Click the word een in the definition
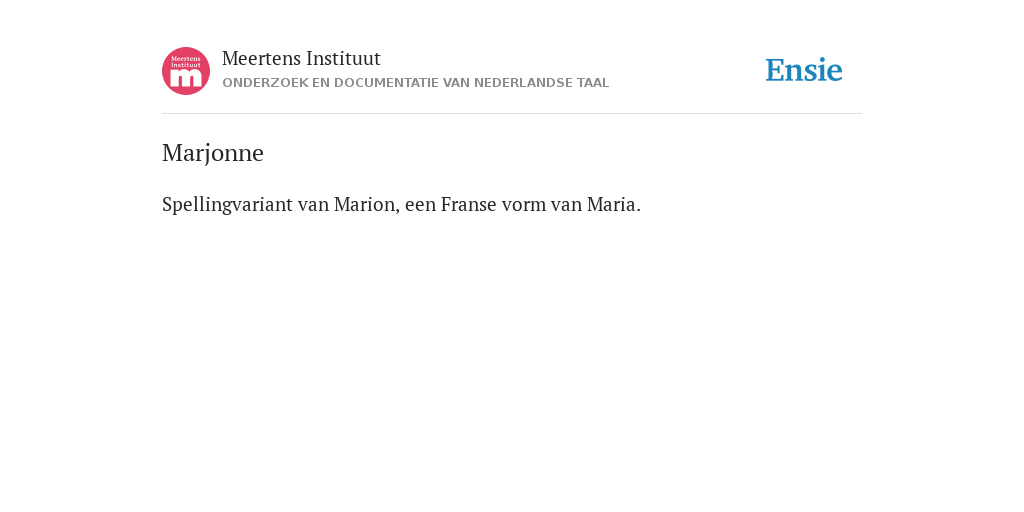Viewport: 1024px width, 512px height. coord(420,204)
